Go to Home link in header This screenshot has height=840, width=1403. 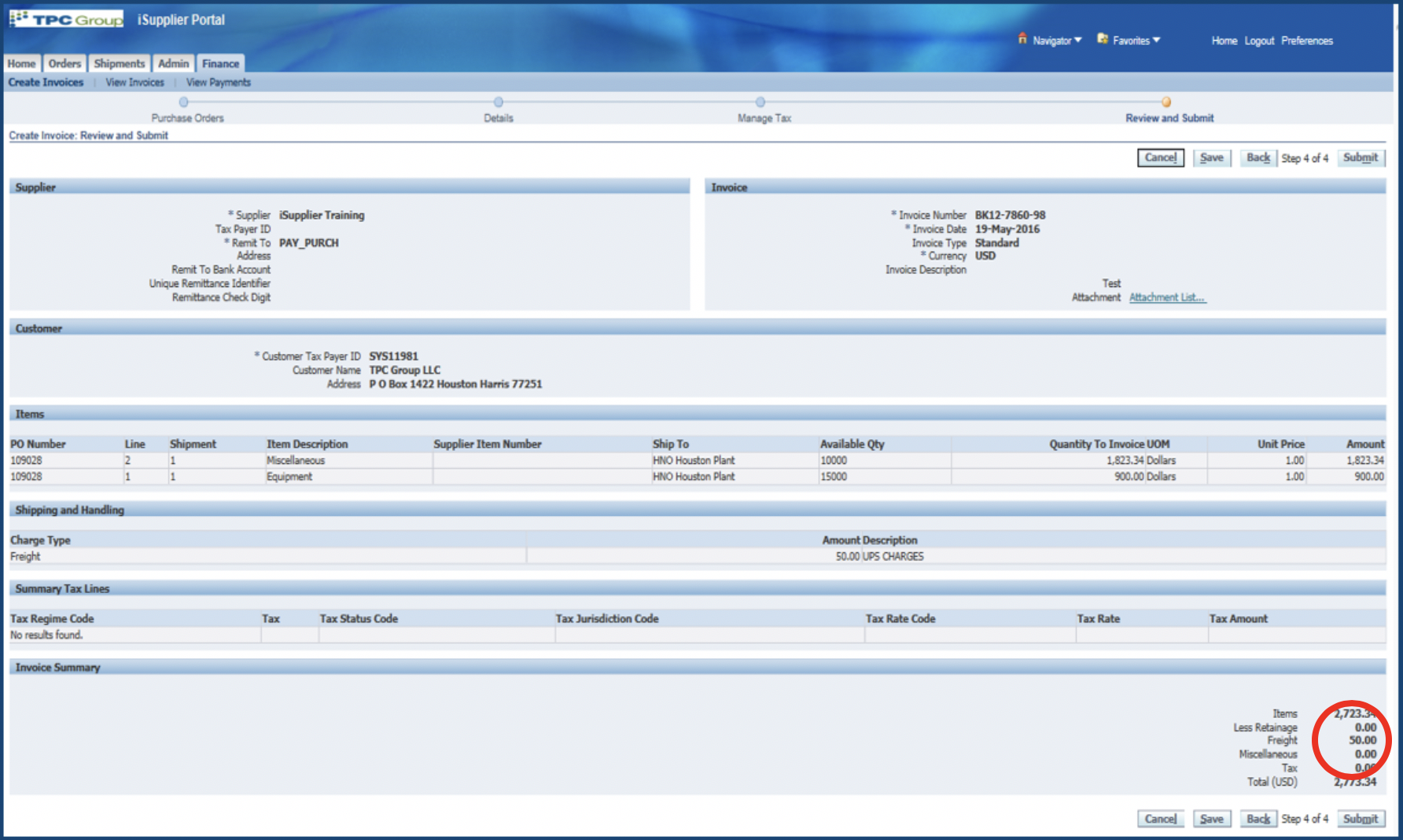[1224, 41]
